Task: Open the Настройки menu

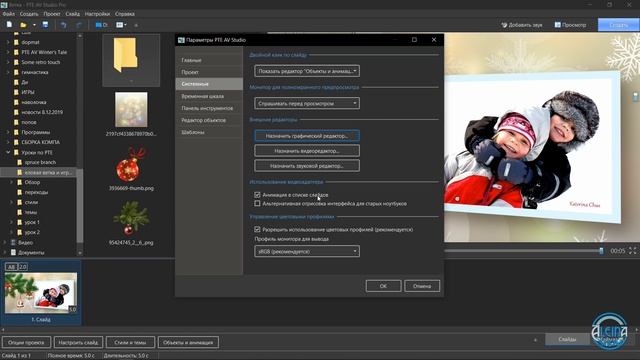Action: coord(97,14)
